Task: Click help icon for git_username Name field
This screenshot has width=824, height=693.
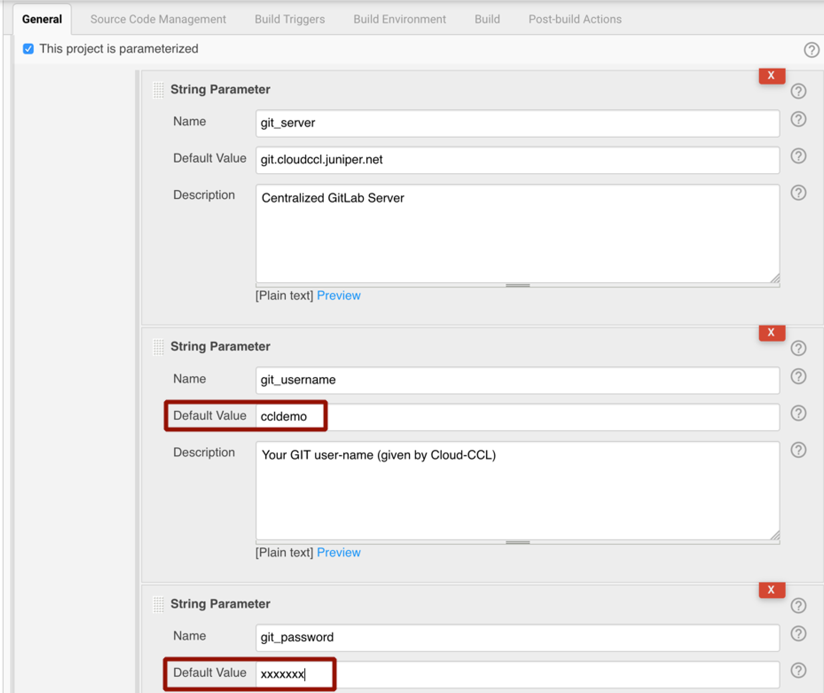Action: 798,377
